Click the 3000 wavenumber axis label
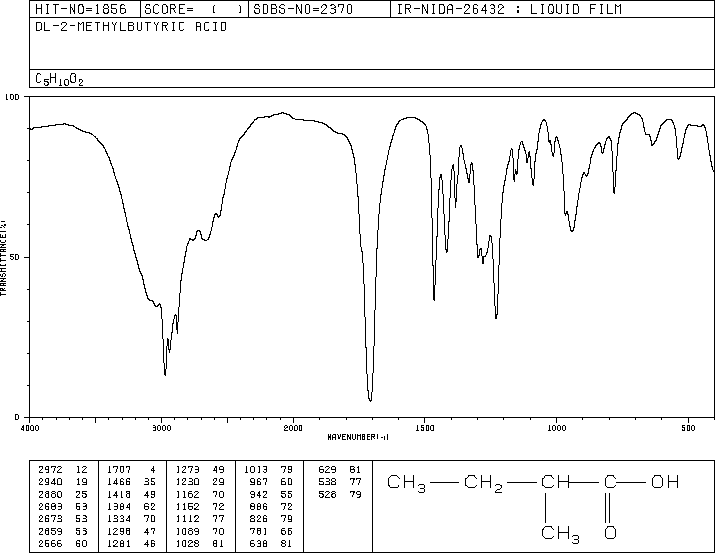The width and height of the screenshot is (715, 553). 162,428
